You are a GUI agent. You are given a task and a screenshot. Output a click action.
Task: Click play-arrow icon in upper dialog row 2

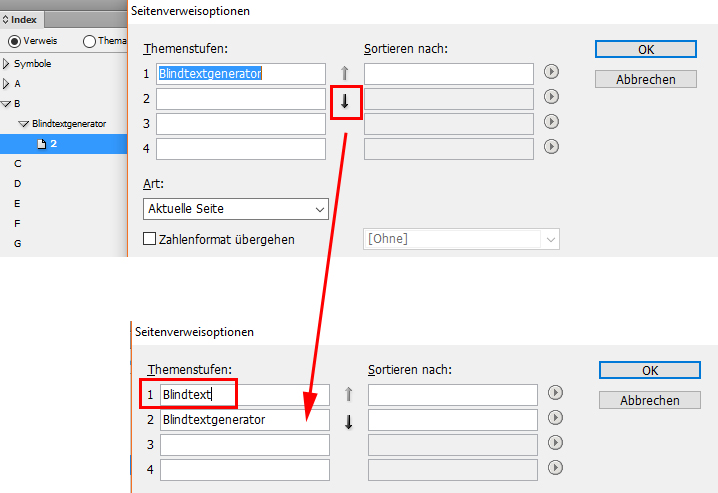click(551, 97)
